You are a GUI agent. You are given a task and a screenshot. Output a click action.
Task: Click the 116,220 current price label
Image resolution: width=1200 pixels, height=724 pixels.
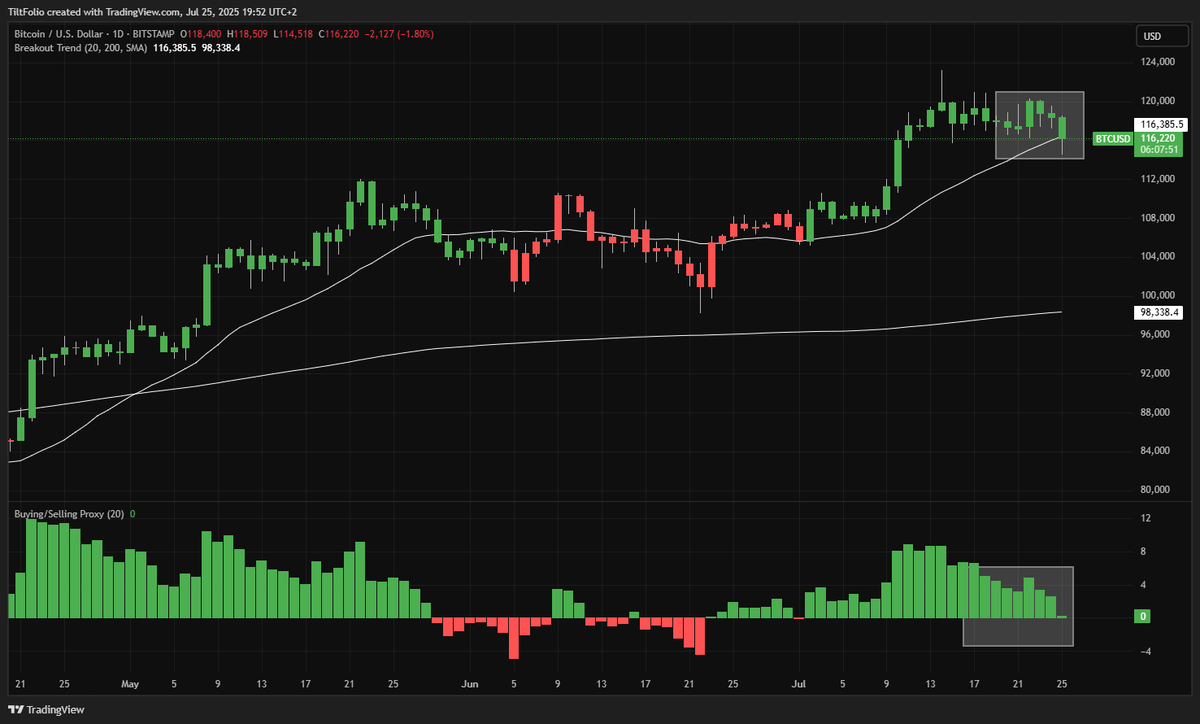pos(1160,138)
